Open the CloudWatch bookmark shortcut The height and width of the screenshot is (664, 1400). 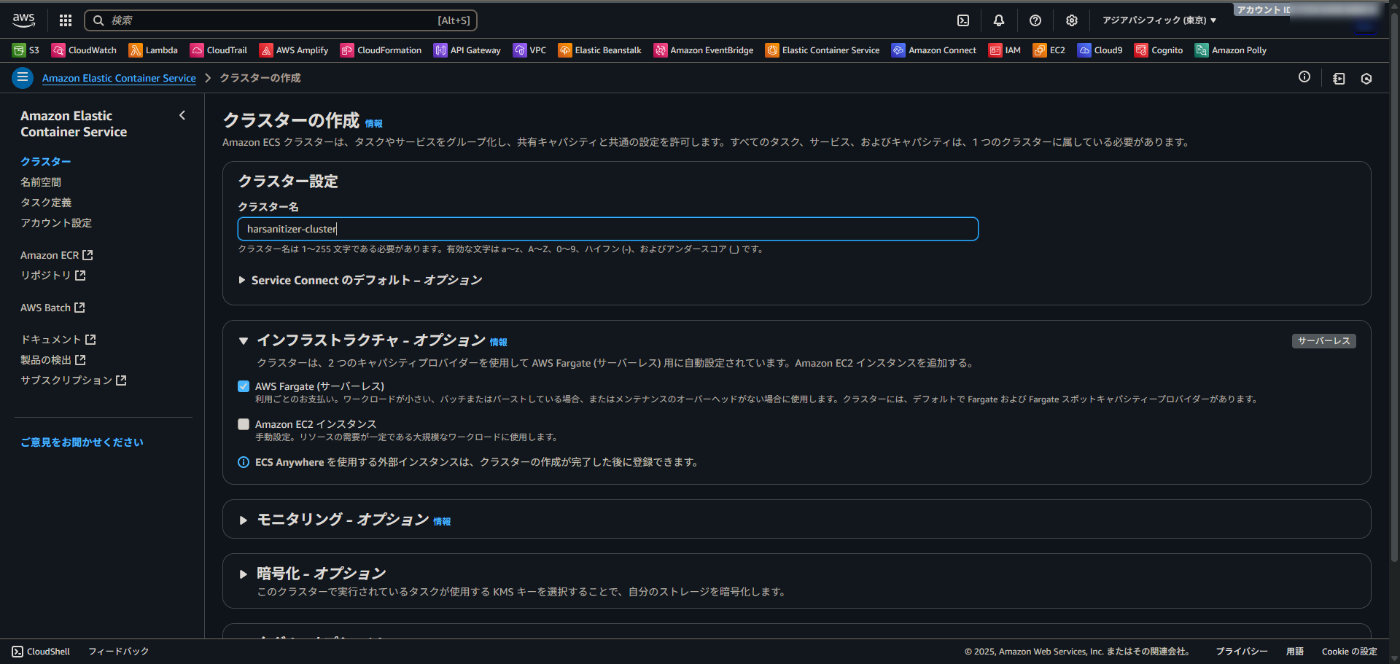84,50
